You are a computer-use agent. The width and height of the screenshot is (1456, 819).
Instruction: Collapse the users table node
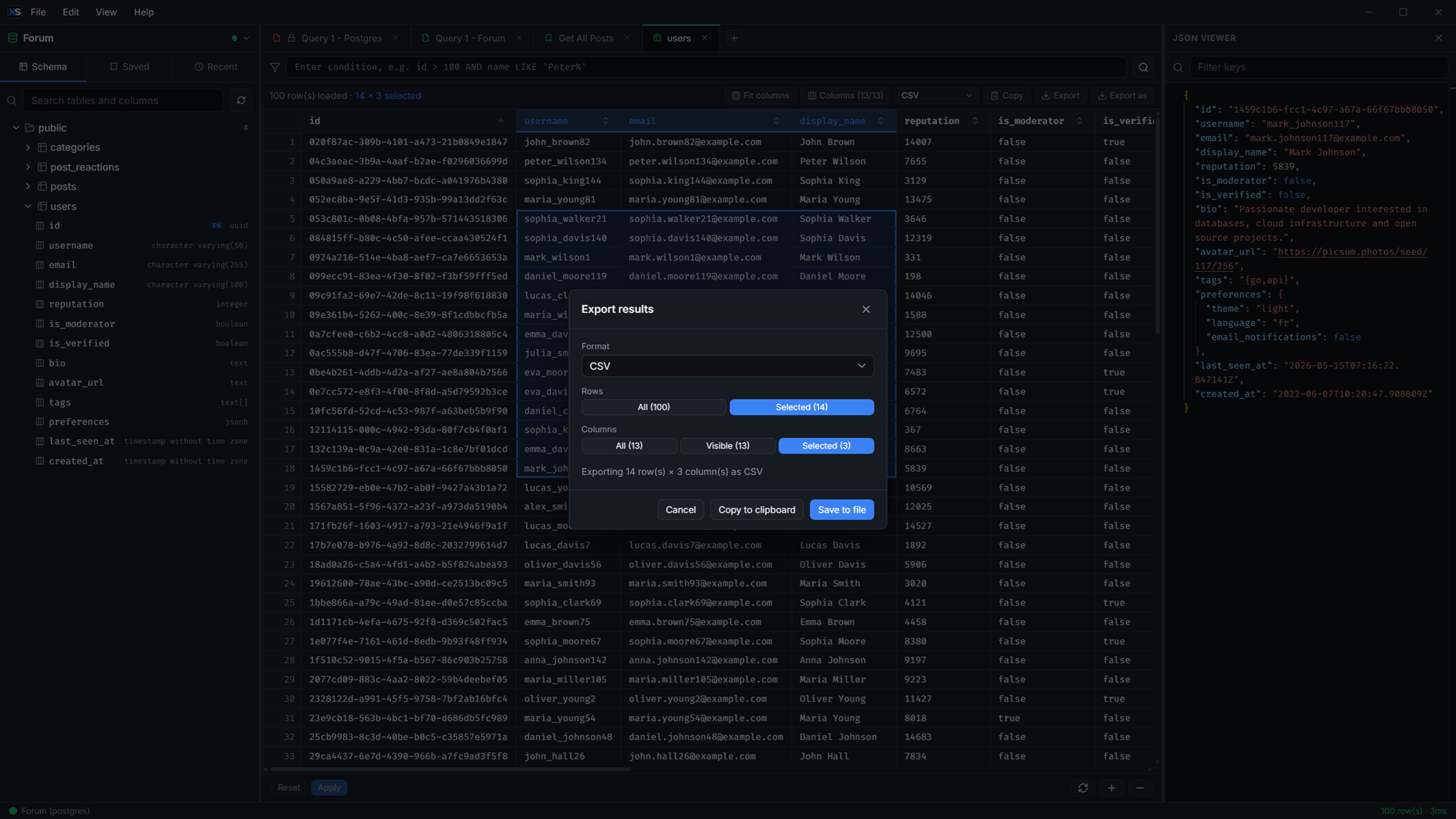tap(28, 206)
